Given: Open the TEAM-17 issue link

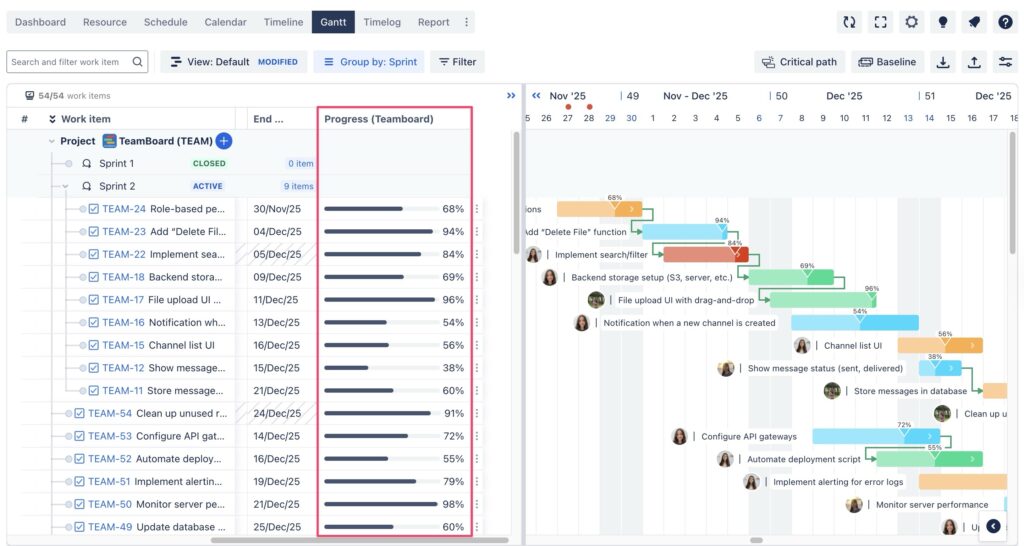Looking at the screenshot, I should coord(123,300).
